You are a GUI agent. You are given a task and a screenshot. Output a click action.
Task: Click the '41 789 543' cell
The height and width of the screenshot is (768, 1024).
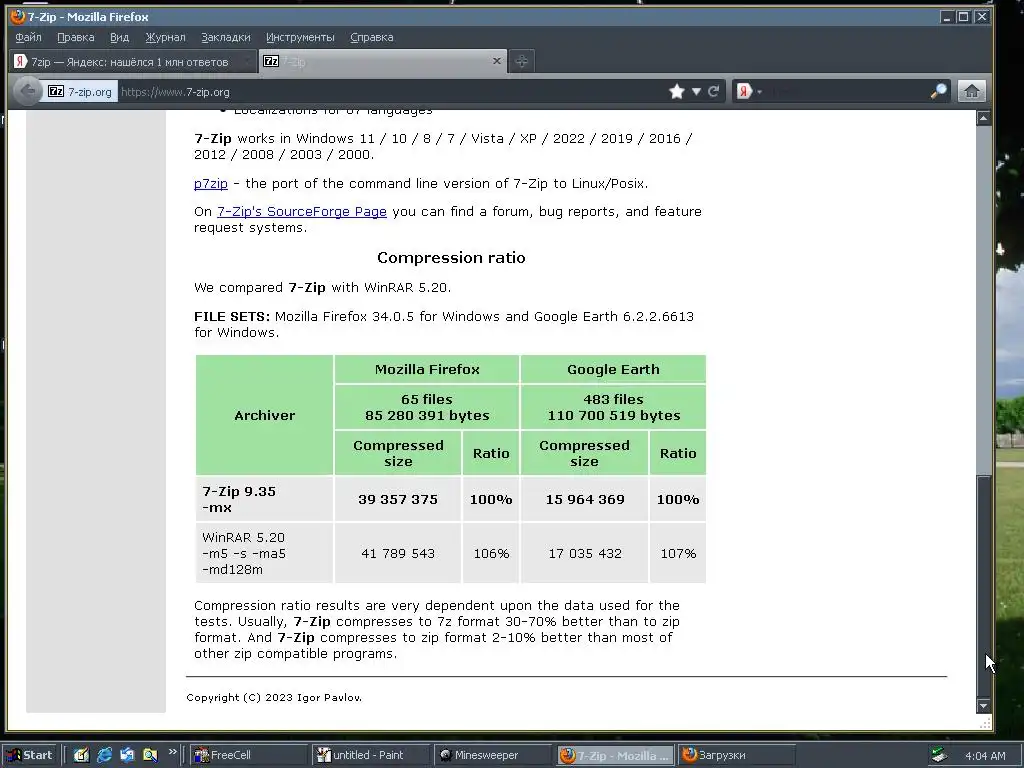pyautogui.click(x=398, y=553)
